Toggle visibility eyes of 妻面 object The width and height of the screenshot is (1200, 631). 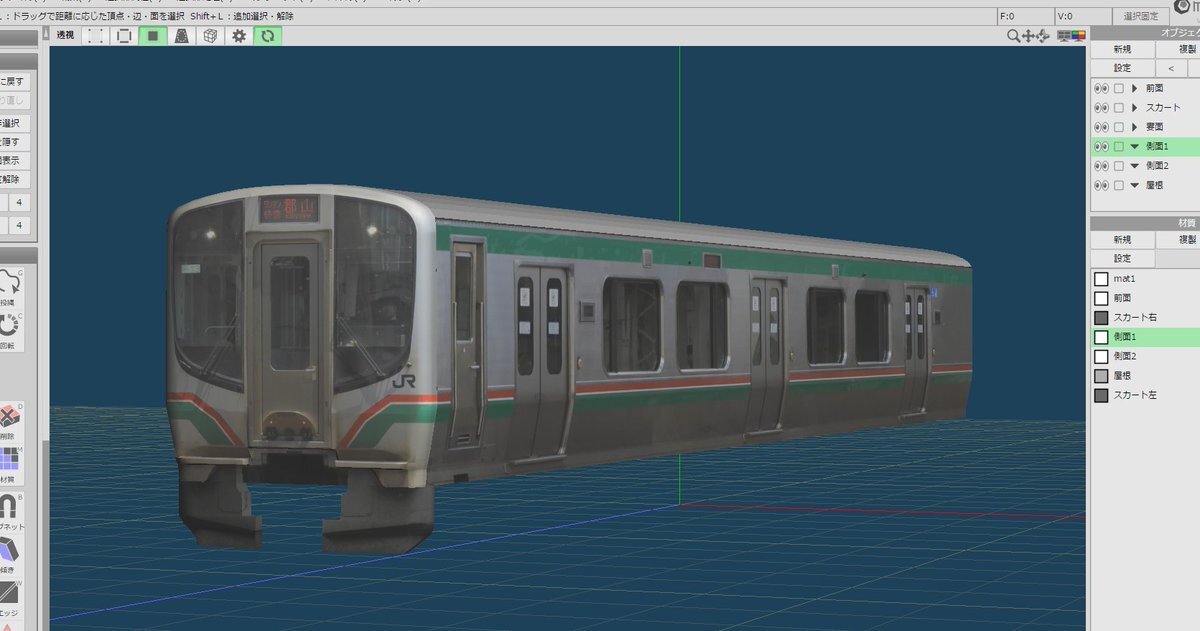1101,127
